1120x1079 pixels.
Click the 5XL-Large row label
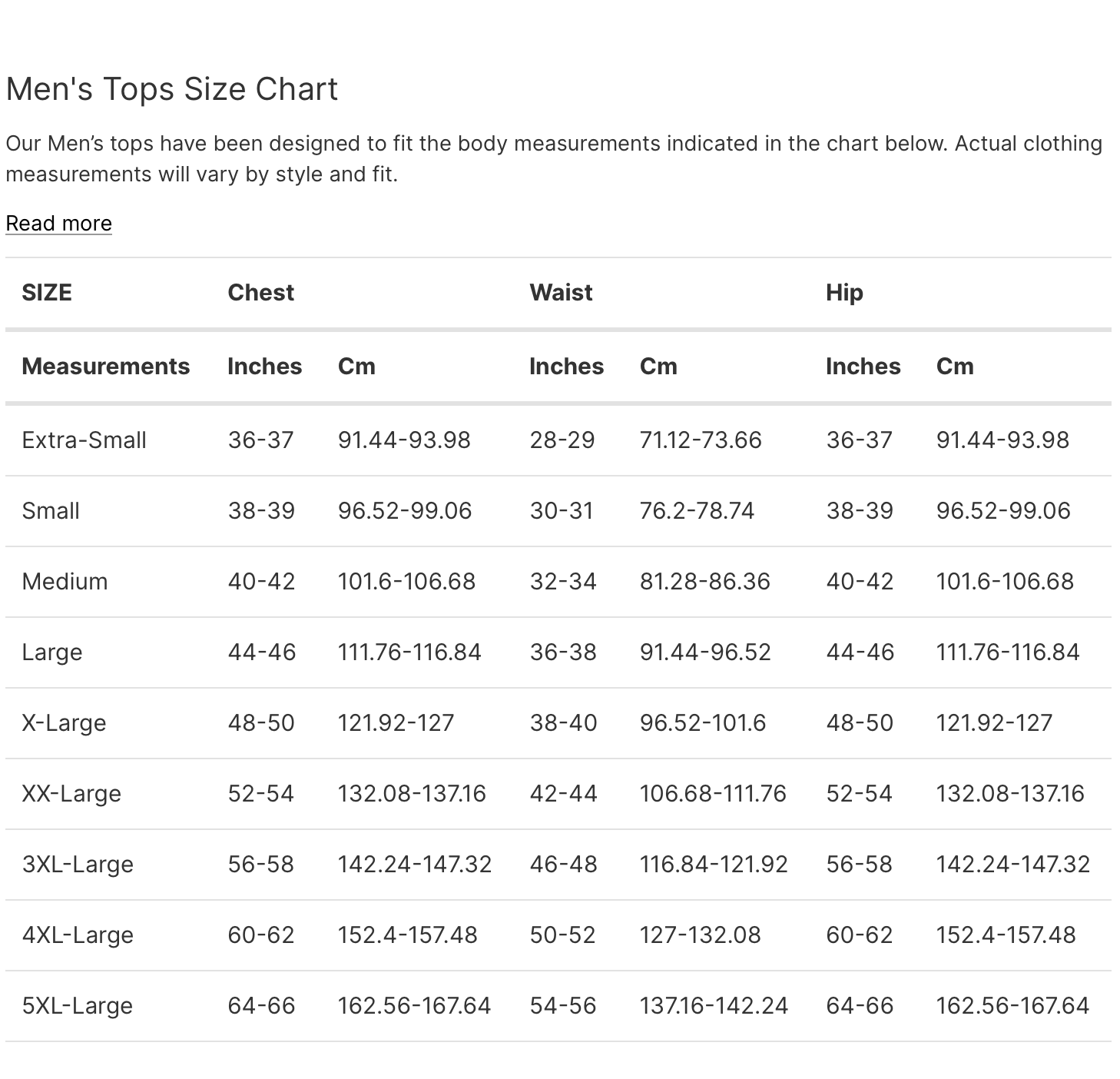[78, 1006]
